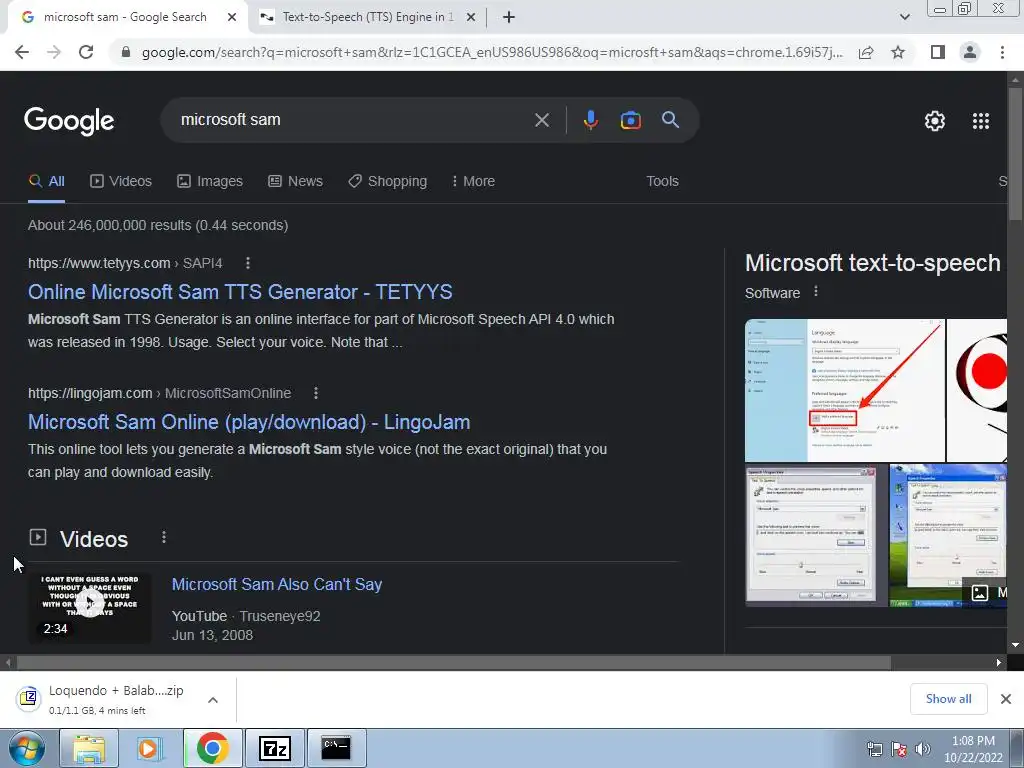The image size is (1024, 768).
Task: Click the address bar URL
Action: coord(491,52)
